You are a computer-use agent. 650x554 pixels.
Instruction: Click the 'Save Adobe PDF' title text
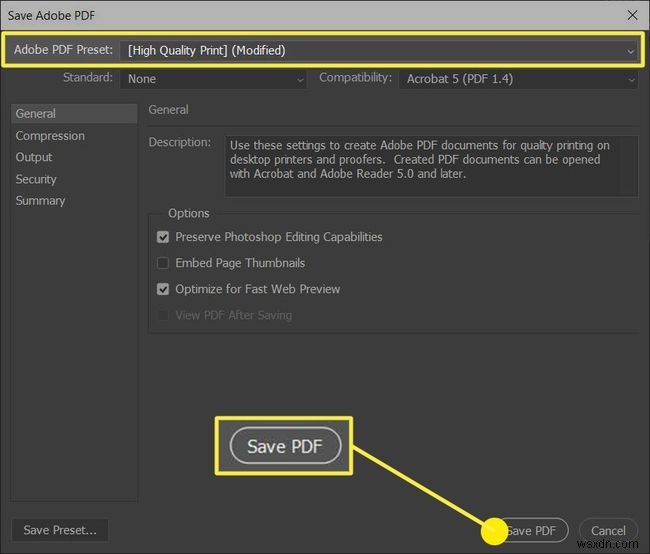51,16
